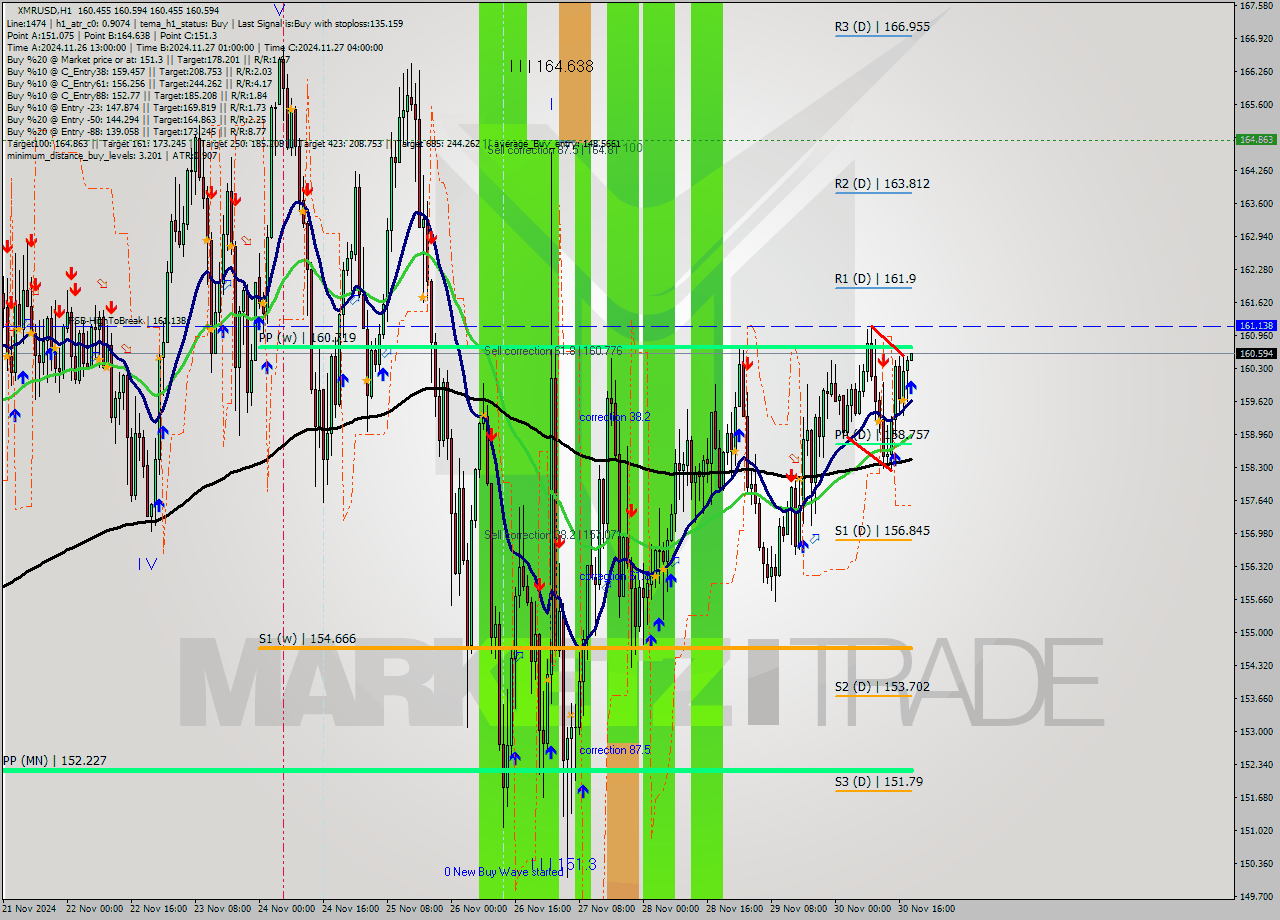Select the S3 (D) | 151.79 support label
1280x920 pixels.
[878, 782]
